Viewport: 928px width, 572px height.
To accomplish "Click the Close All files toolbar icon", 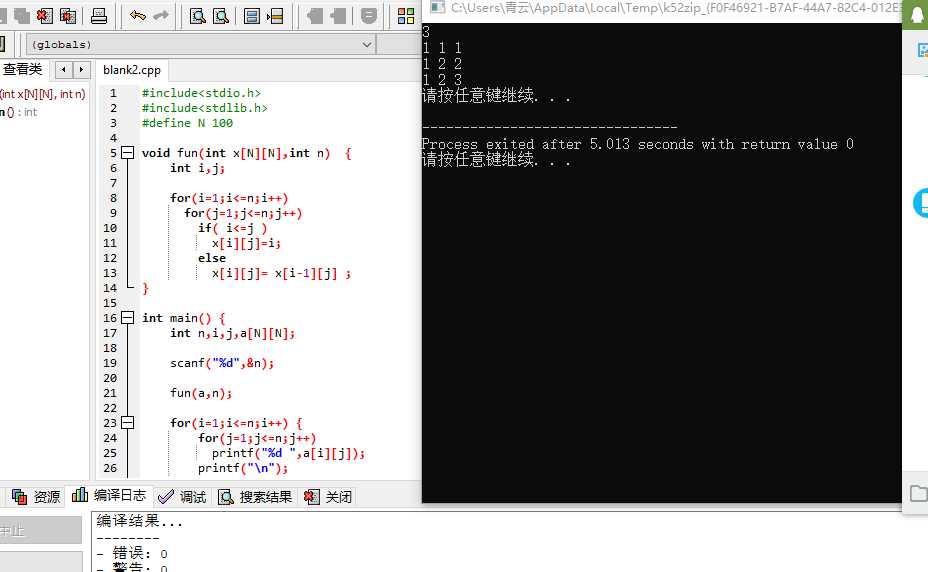I will pos(68,16).
